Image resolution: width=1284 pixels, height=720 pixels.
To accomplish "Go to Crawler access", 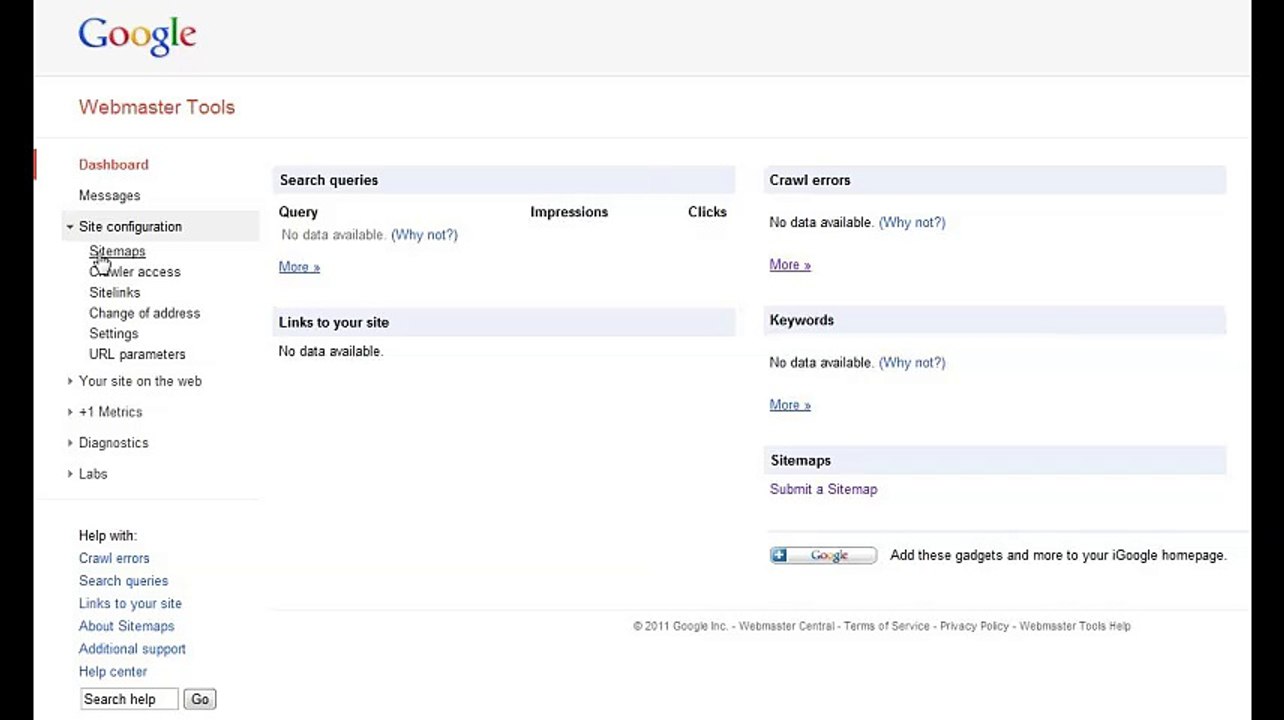I will pos(135,272).
